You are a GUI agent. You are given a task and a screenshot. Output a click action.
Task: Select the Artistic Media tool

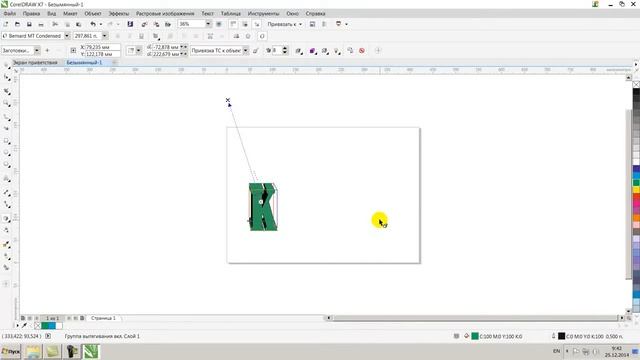(x=7, y=128)
